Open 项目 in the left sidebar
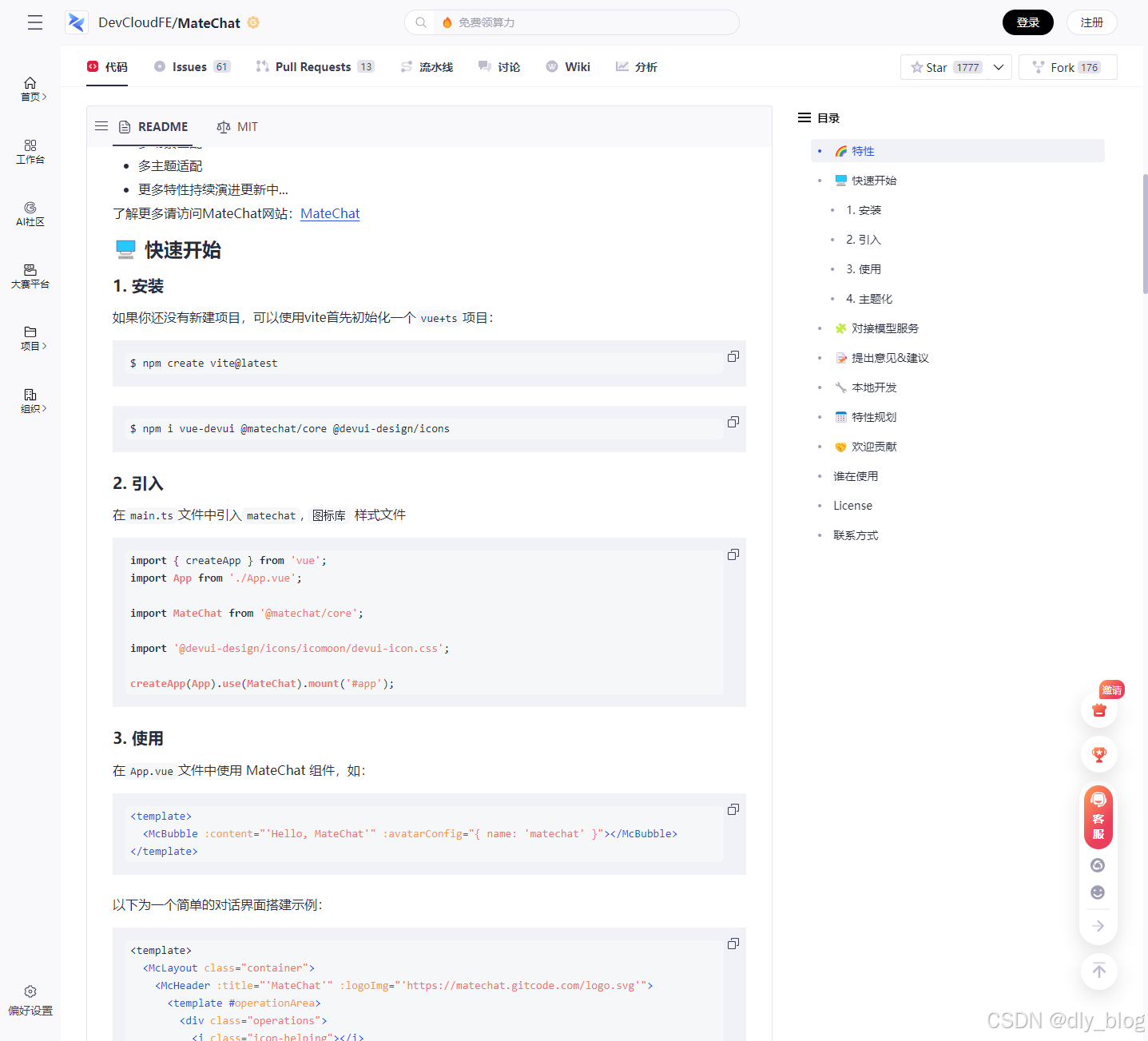This screenshot has width=1148, height=1041. pos(30,338)
